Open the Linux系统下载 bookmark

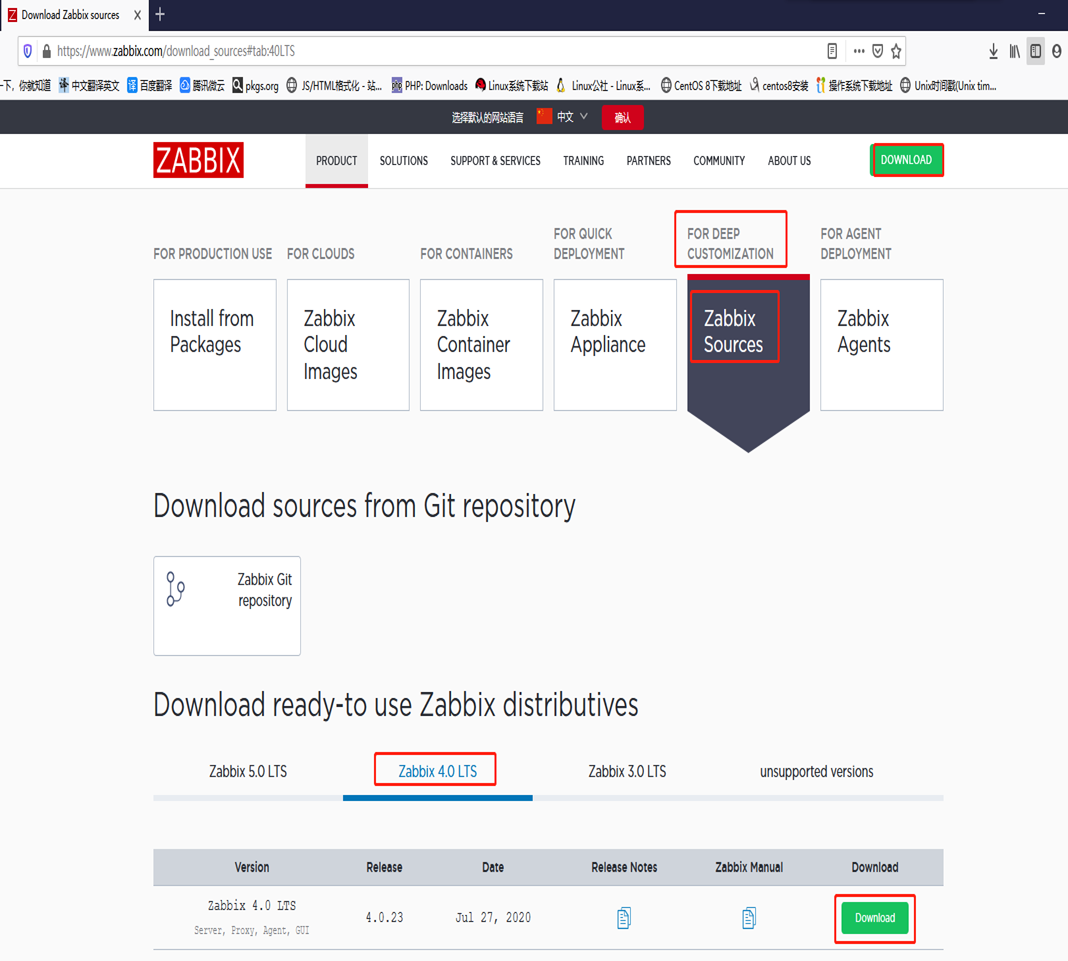click(x=512, y=85)
